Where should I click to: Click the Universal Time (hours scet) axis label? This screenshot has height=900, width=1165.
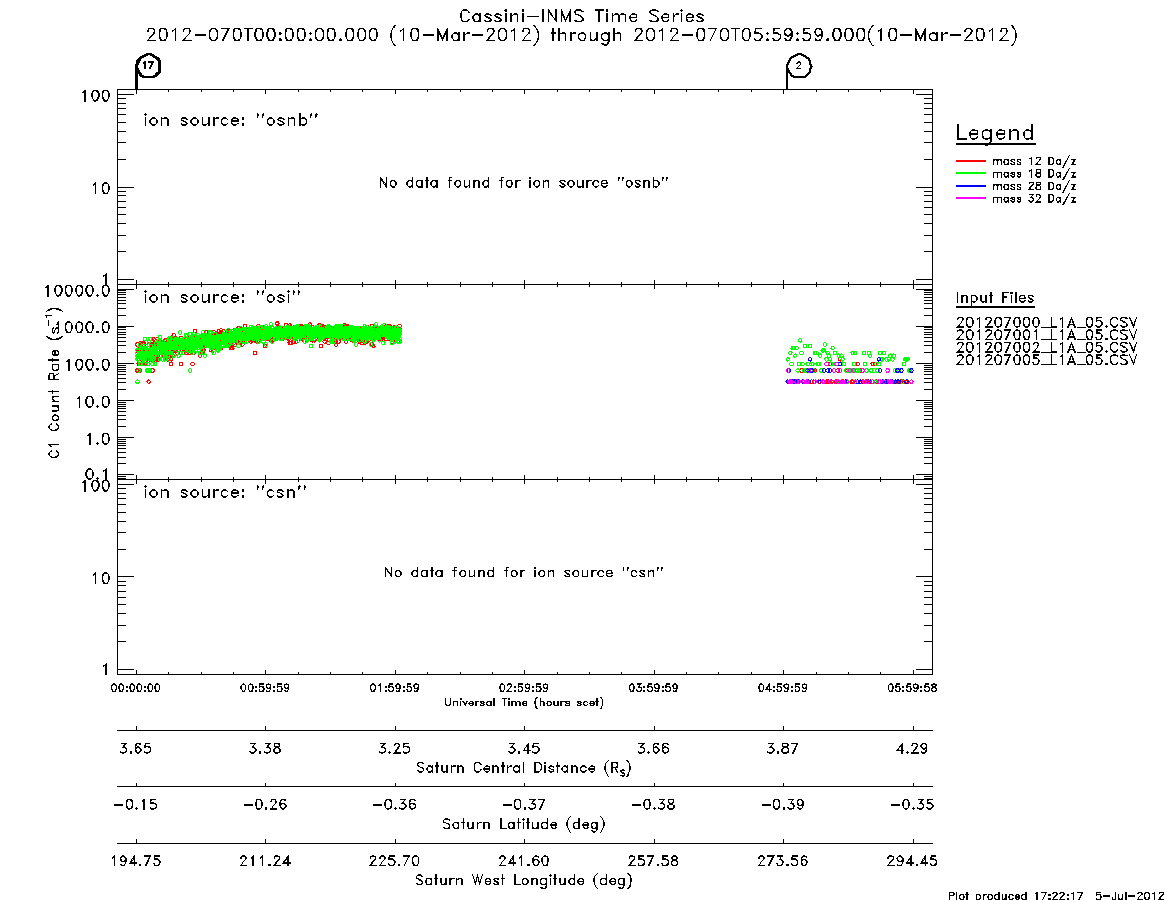(x=524, y=702)
